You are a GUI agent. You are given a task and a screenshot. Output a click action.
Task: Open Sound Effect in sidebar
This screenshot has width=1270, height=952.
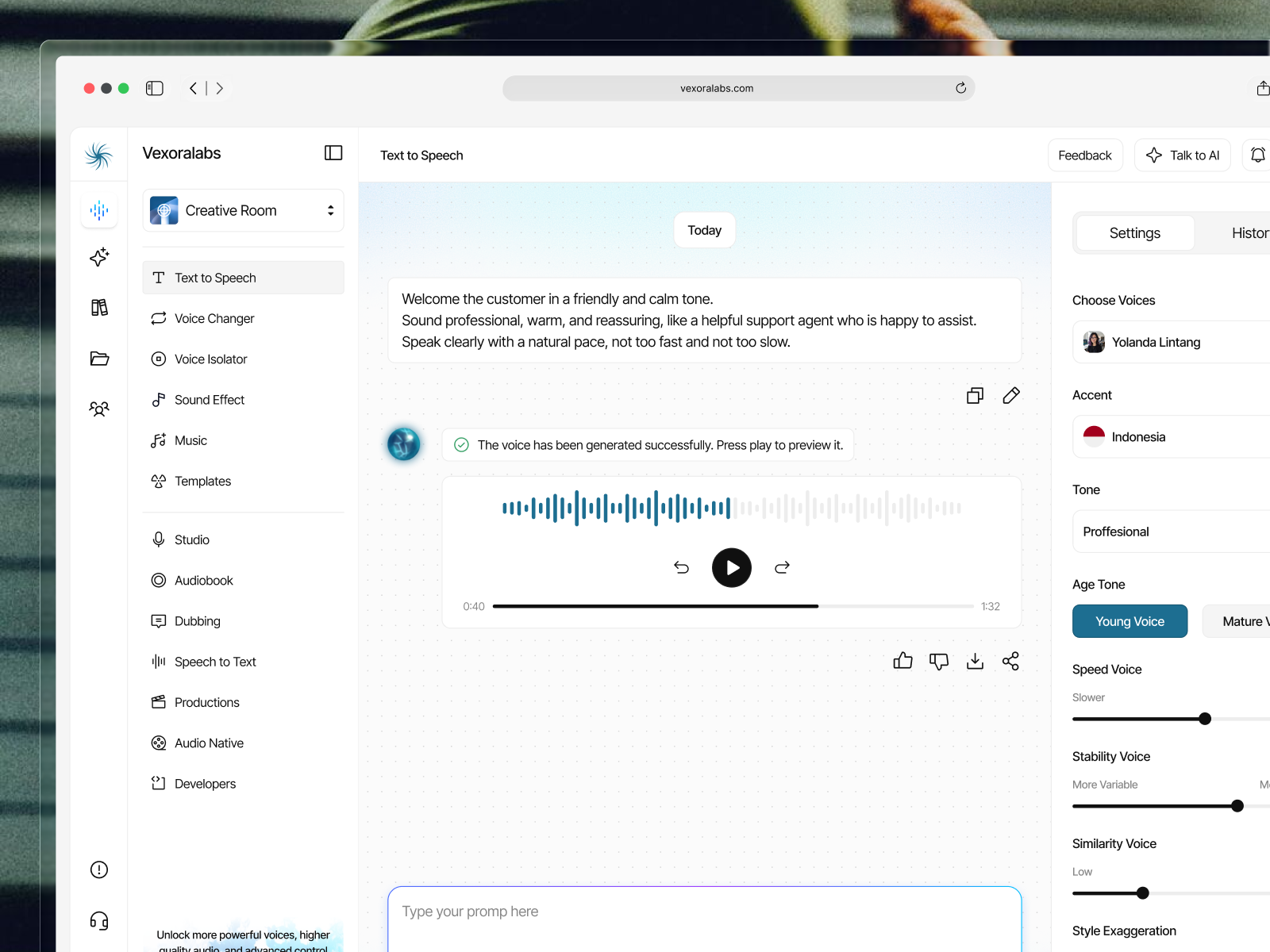coord(243,400)
